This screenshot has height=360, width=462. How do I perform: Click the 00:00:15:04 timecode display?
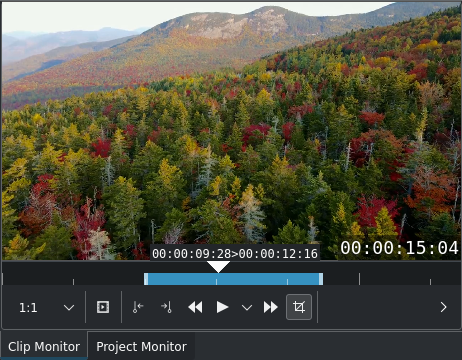(x=399, y=248)
